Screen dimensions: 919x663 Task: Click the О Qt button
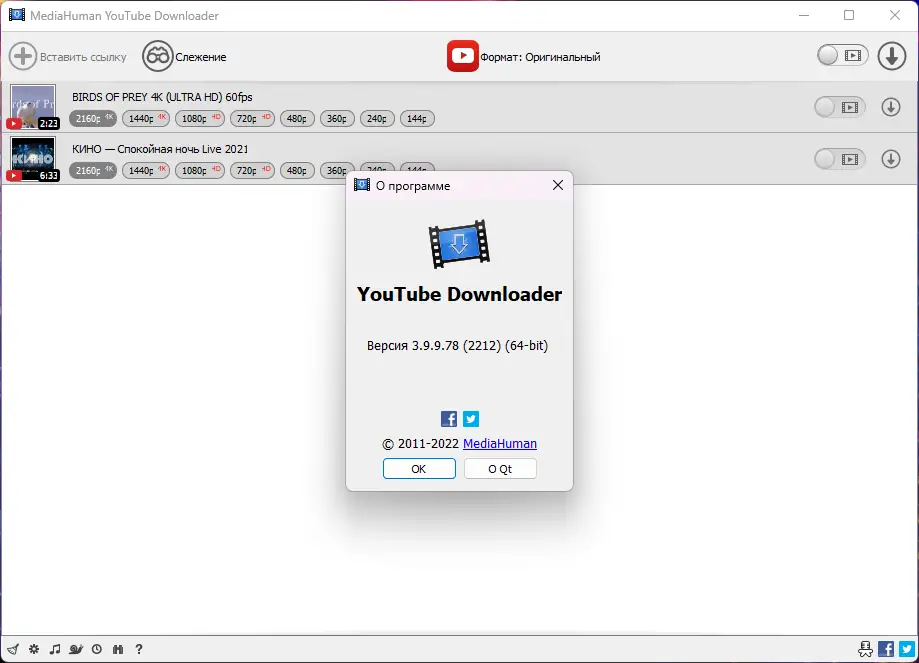pyautogui.click(x=500, y=468)
